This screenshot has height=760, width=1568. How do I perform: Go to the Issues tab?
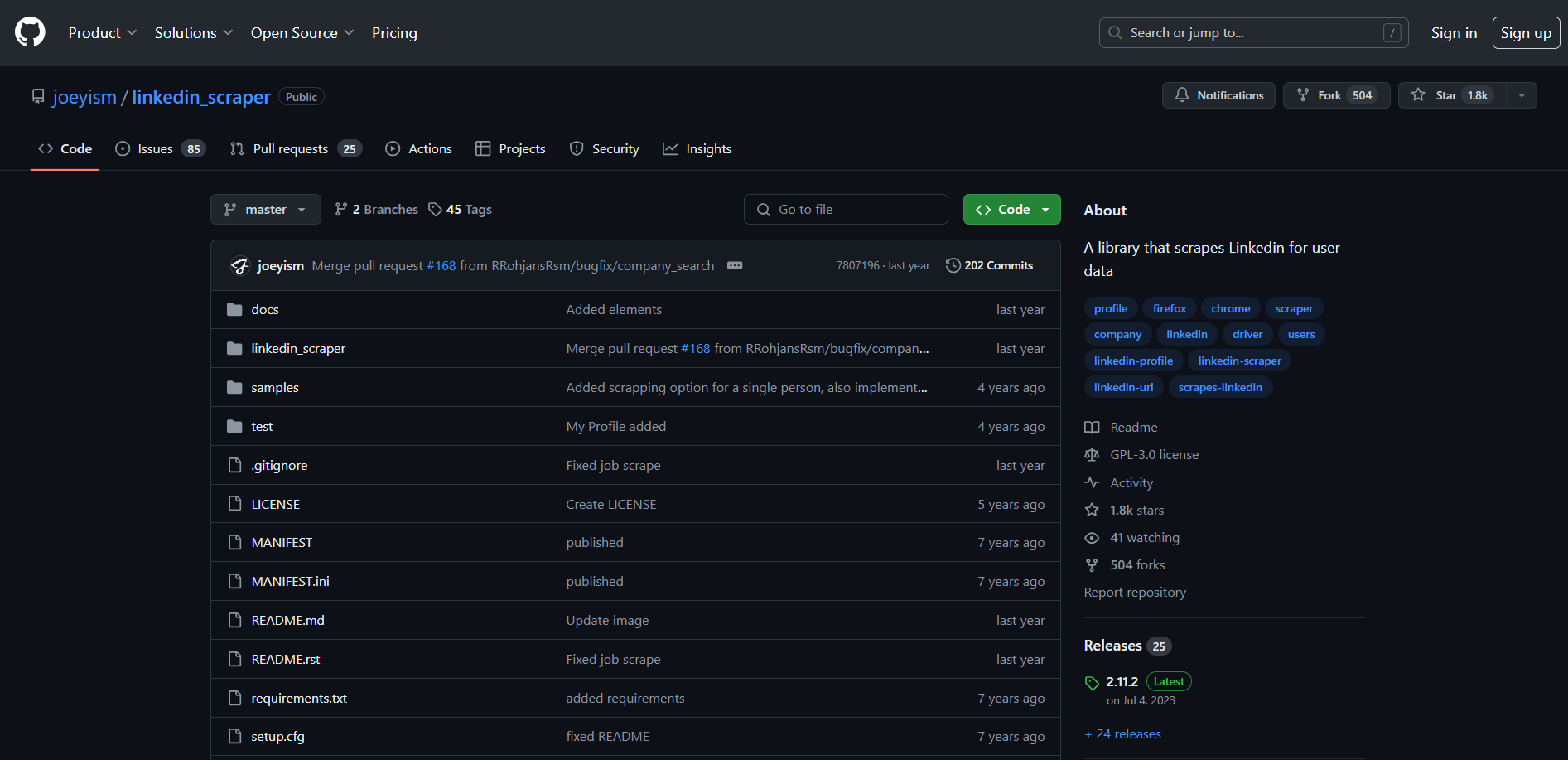pos(160,149)
